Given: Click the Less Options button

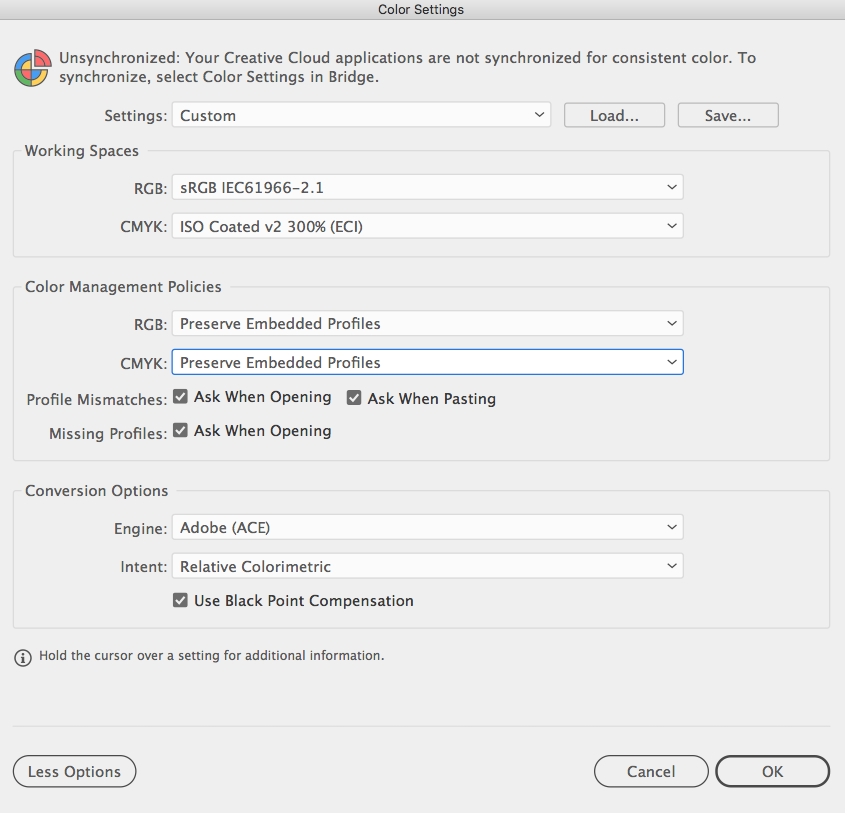Looking at the screenshot, I should click(x=74, y=772).
